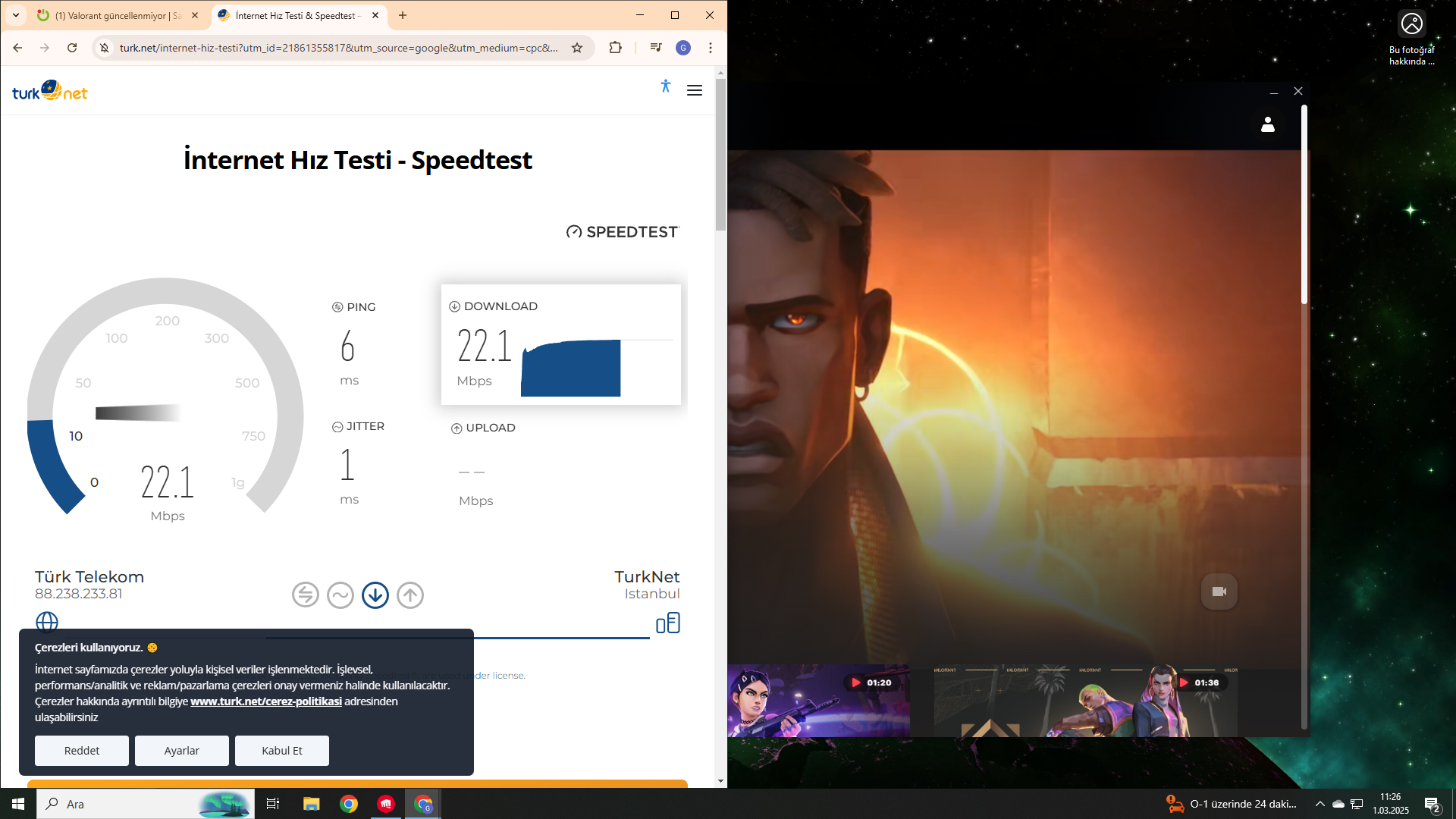Open the cerez-politikasi link
The width and height of the screenshot is (1456, 819).
(x=265, y=701)
